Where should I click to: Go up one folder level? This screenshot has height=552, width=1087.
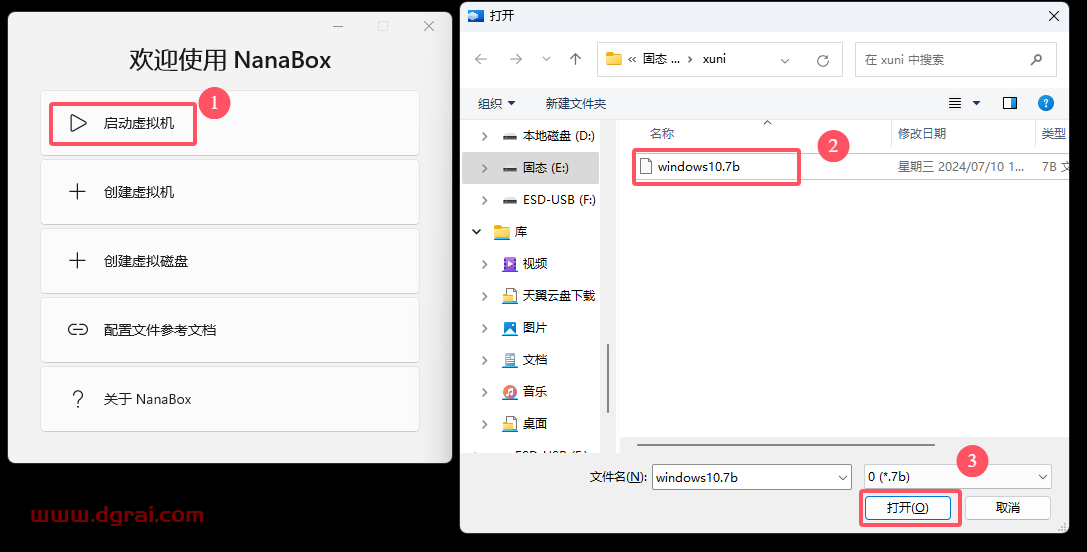[x=575, y=60]
